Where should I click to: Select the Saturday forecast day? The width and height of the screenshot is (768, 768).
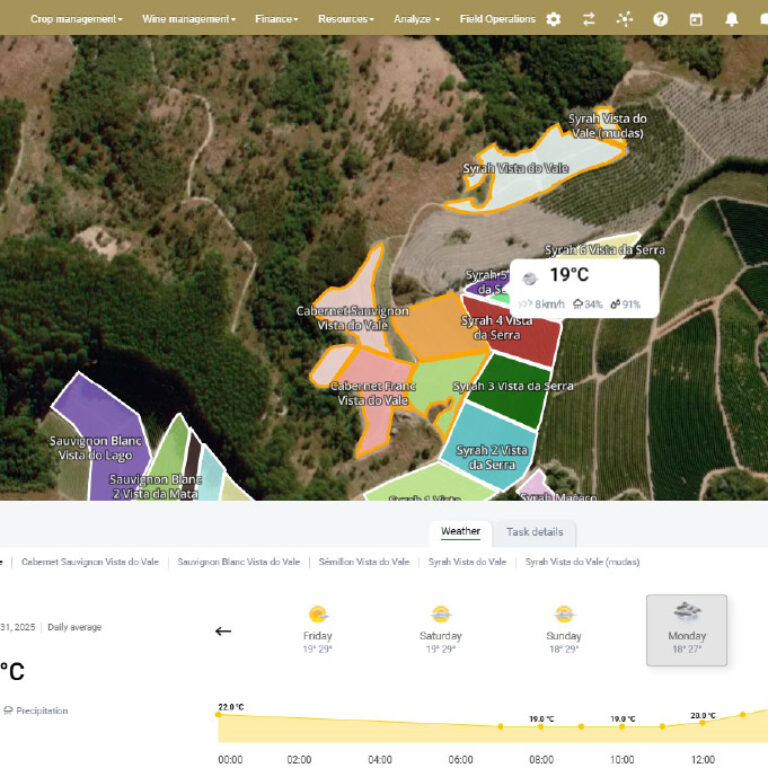(440, 630)
